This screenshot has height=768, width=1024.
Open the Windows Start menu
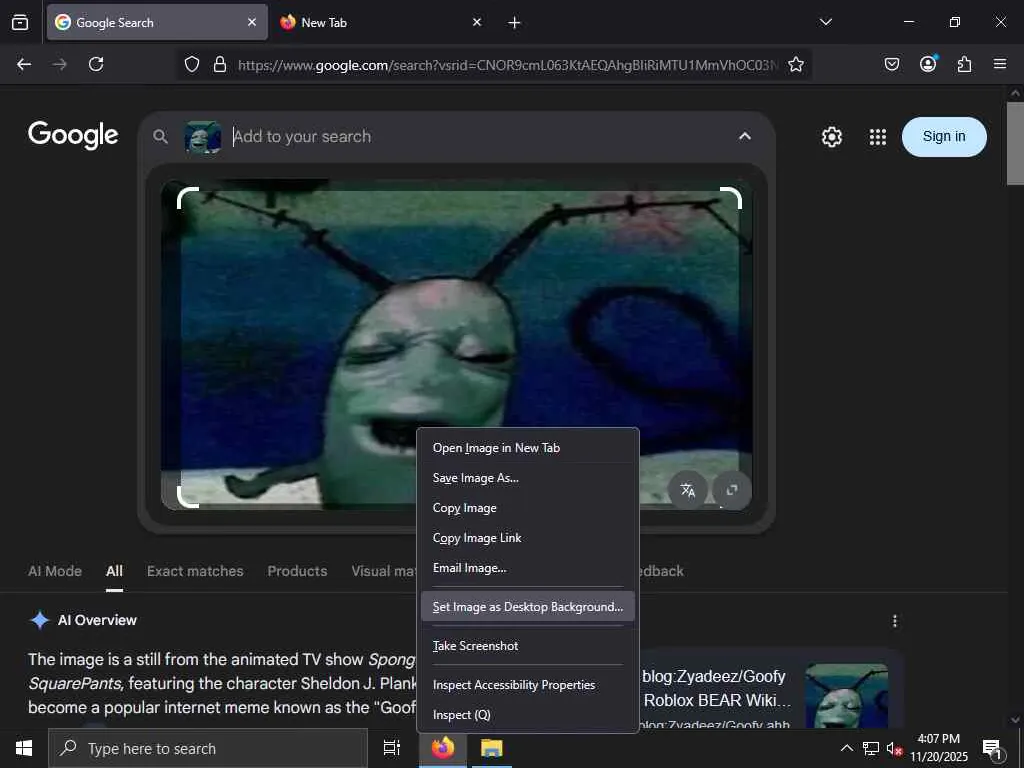pos(24,748)
